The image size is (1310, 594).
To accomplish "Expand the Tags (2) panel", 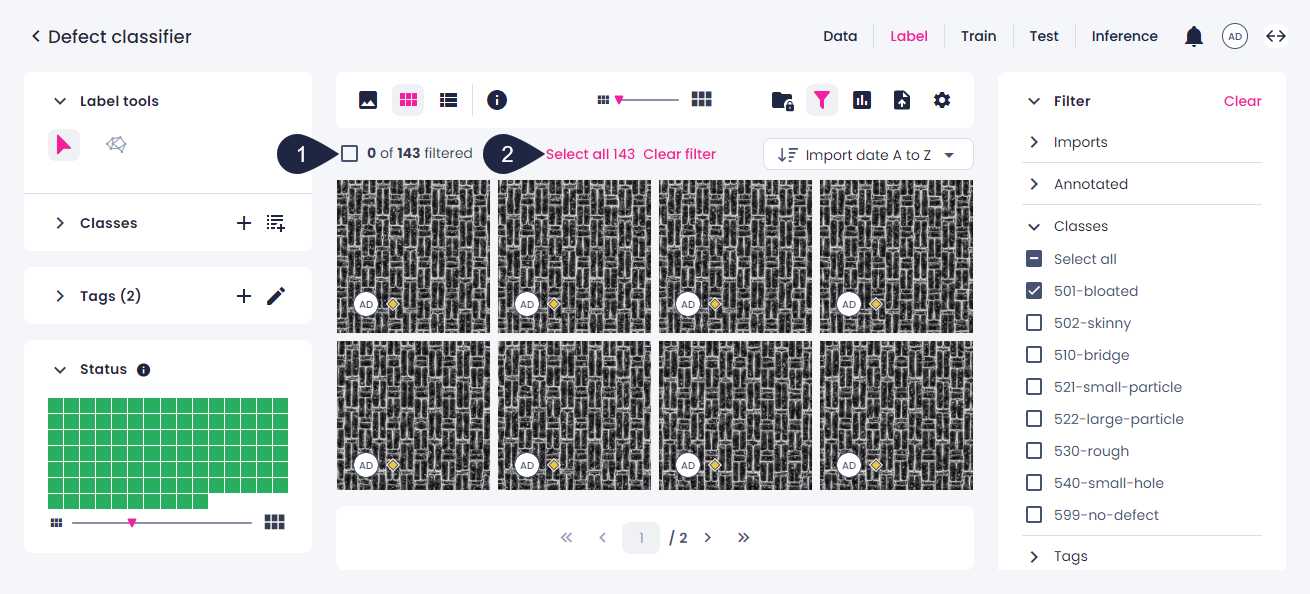I will [x=60, y=296].
